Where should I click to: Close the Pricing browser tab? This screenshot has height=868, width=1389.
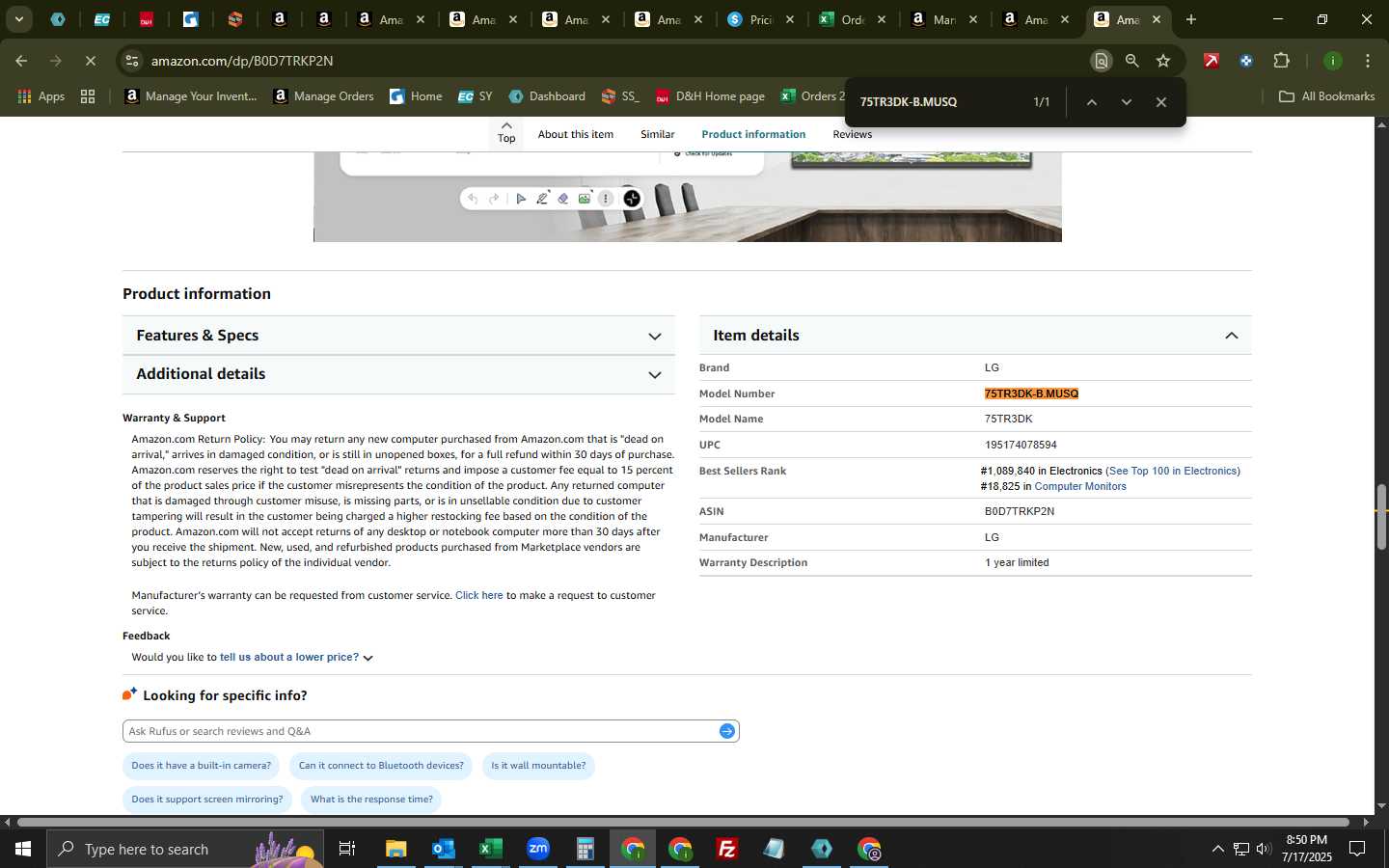(790, 19)
